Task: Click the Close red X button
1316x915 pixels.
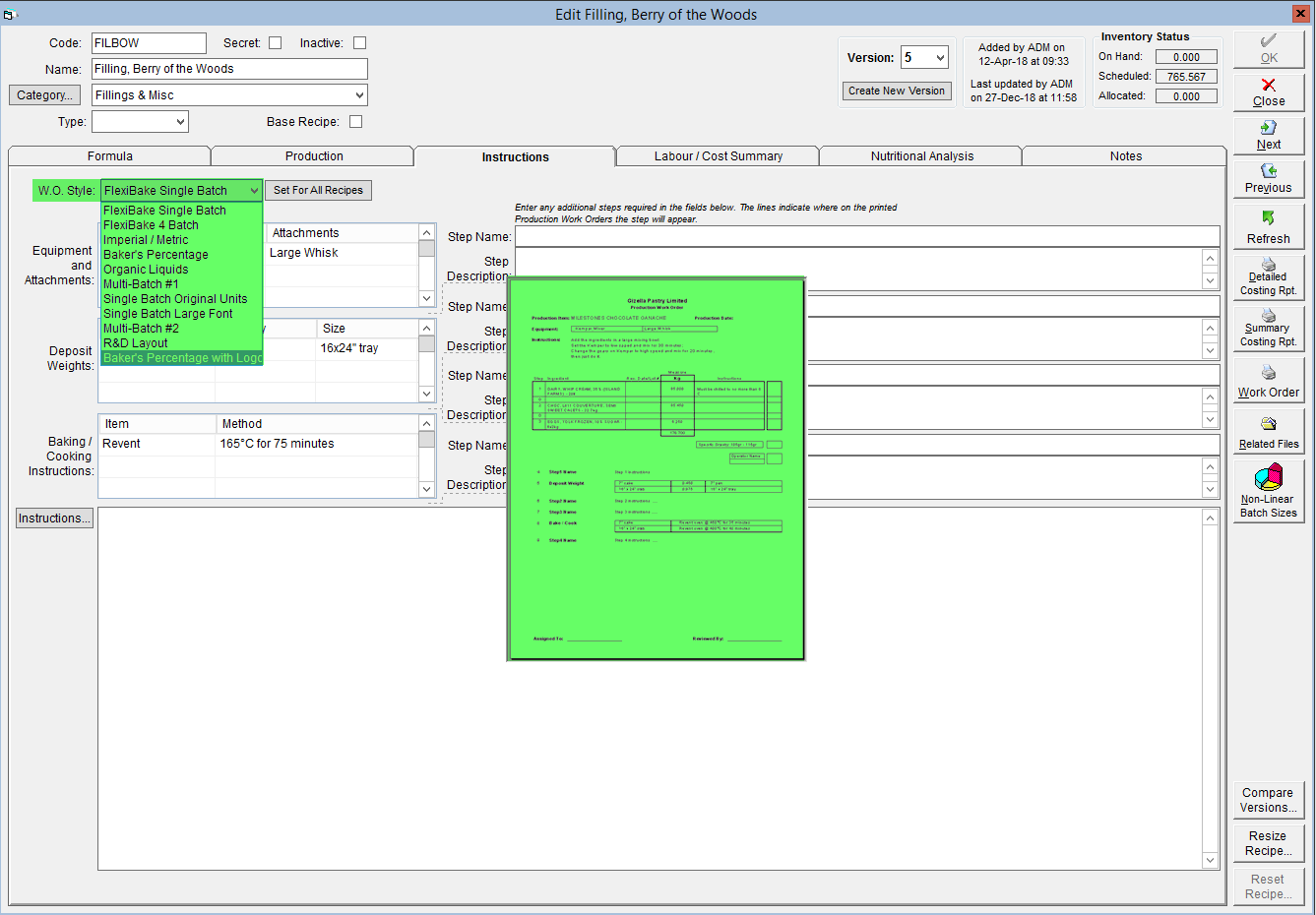Action: [1269, 92]
